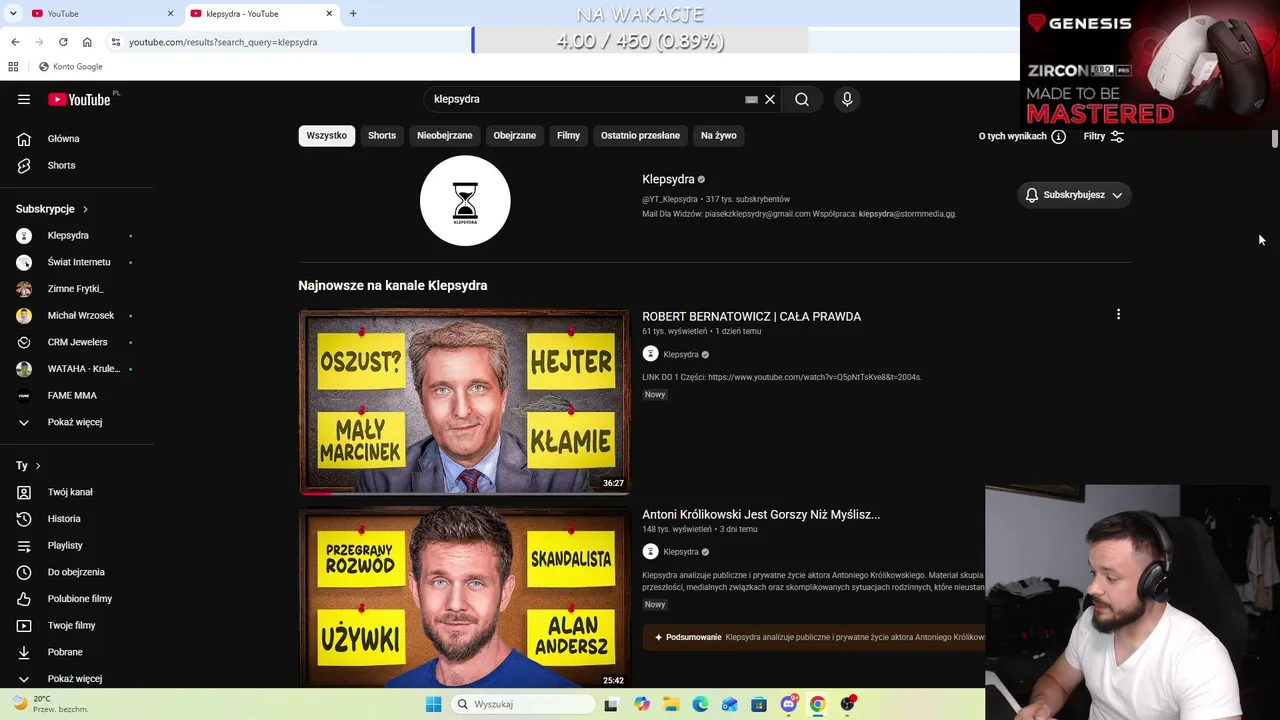The height and width of the screenshot is (720, 1280).
Task: Select the 'Shorts' filter chip
Action: 382,136
